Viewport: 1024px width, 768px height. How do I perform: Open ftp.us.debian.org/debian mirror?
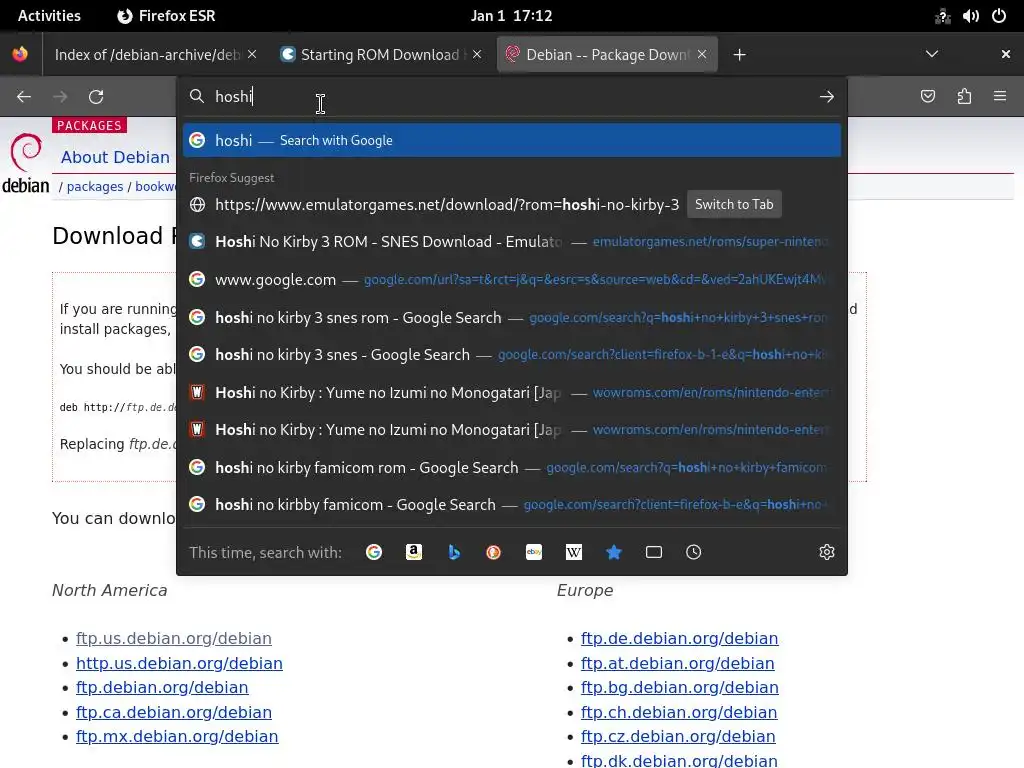[x=174, y=639]
